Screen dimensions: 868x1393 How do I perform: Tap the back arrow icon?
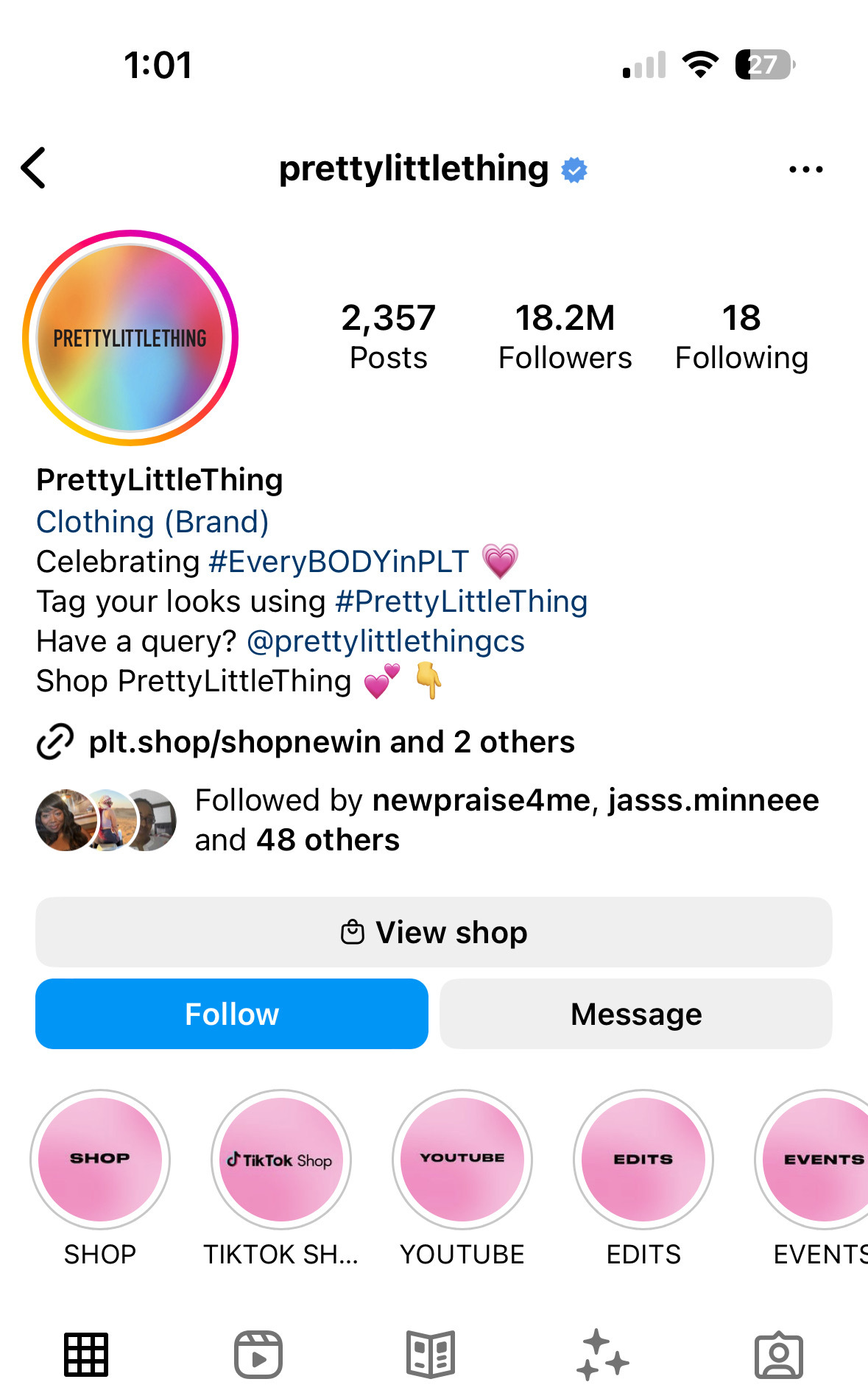point(34,169)
